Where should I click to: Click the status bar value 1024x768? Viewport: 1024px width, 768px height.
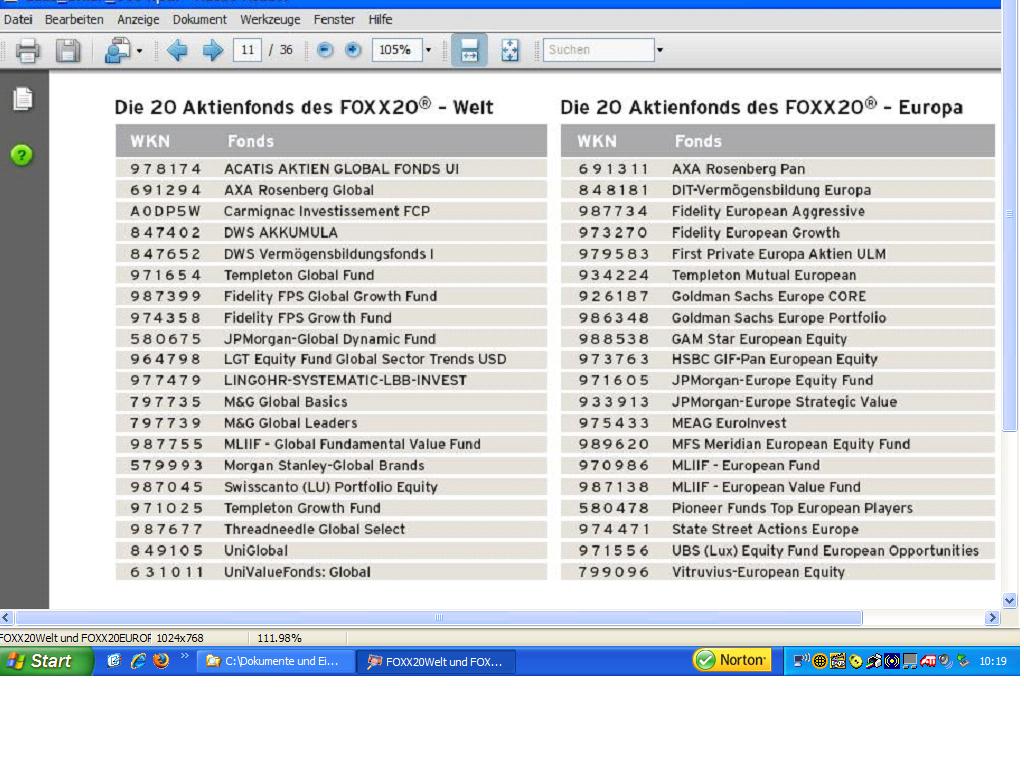(x=180, y=638)
